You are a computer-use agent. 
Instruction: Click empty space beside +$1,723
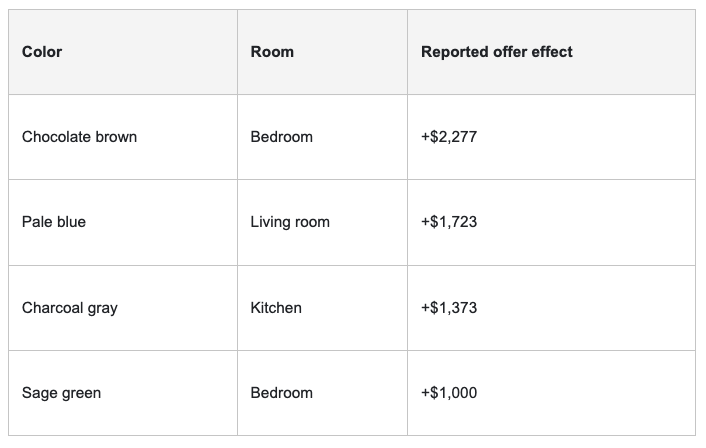click(585, 222)
